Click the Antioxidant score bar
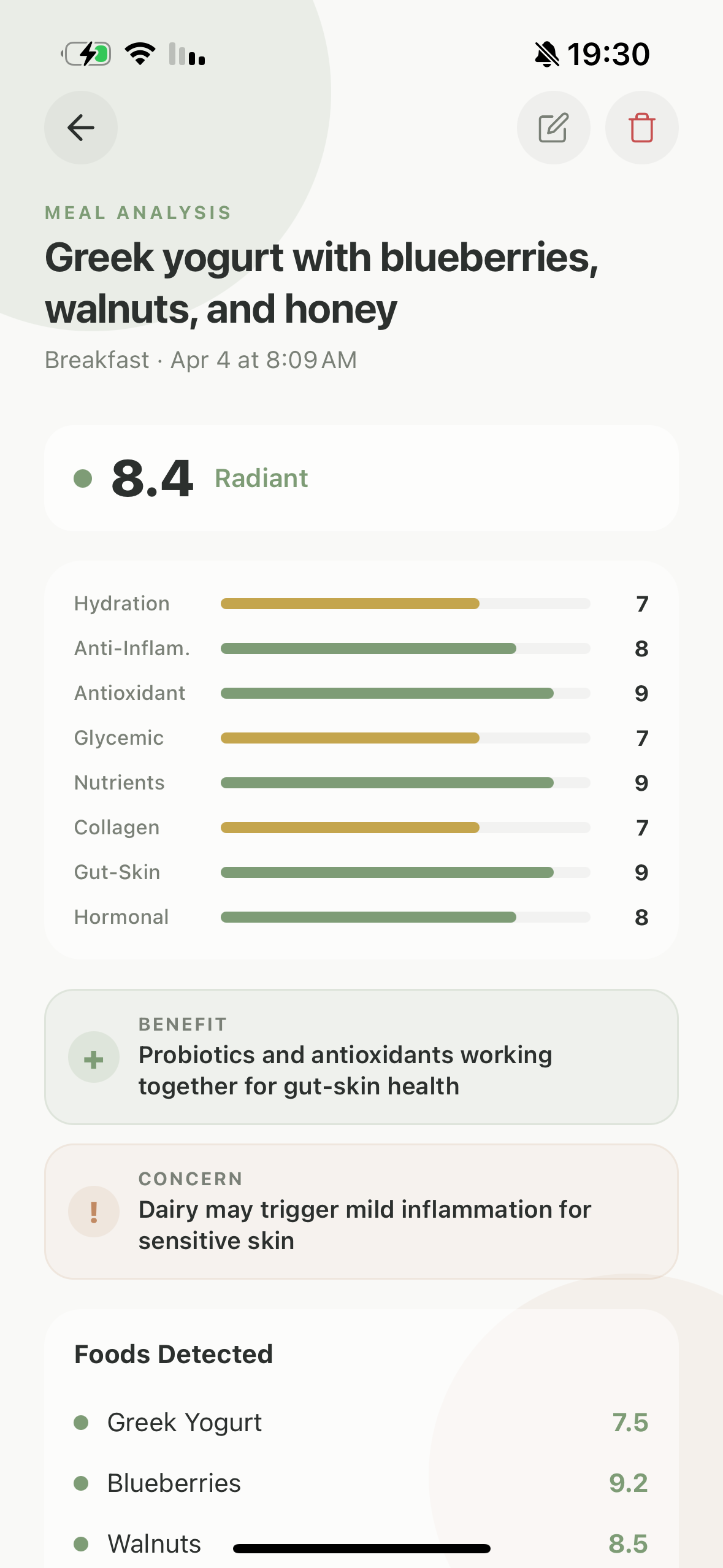 [405, 693]
